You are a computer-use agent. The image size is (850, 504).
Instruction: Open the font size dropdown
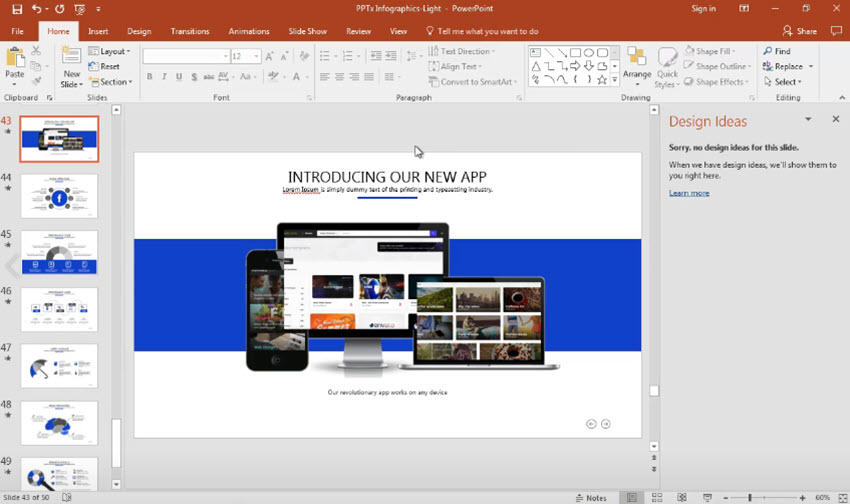click(256, 56)
